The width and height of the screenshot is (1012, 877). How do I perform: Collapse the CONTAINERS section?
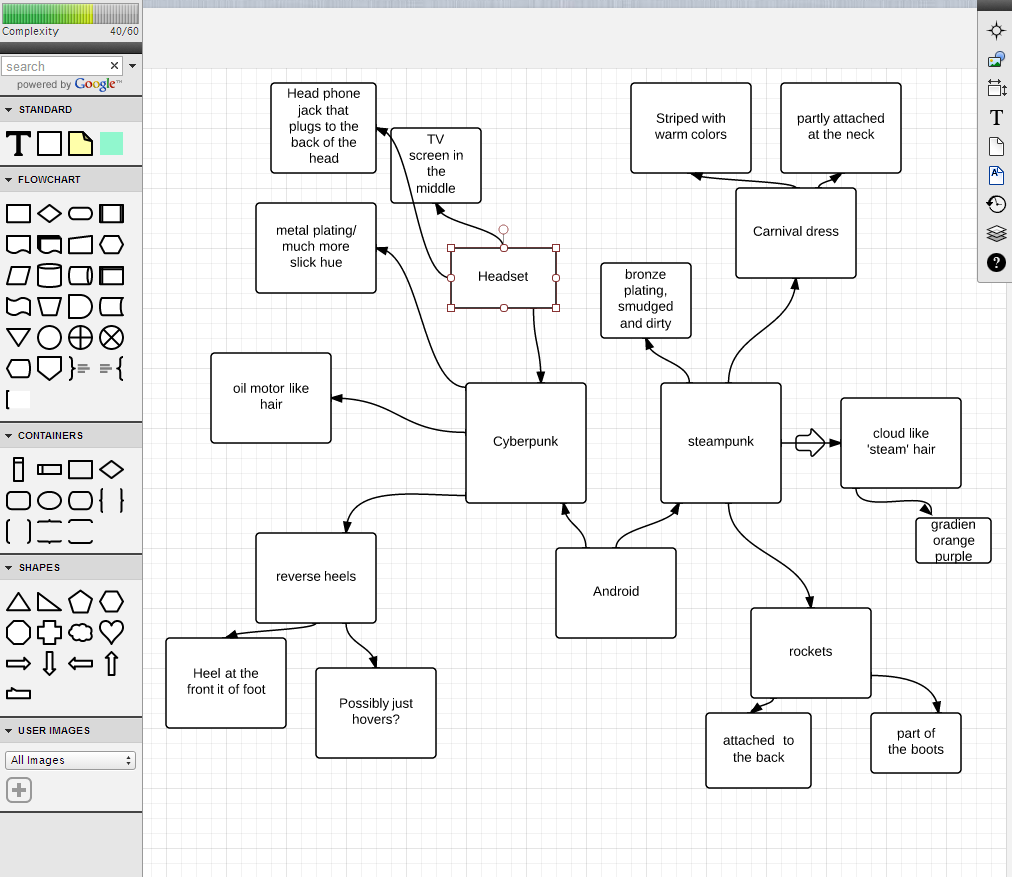10,435
